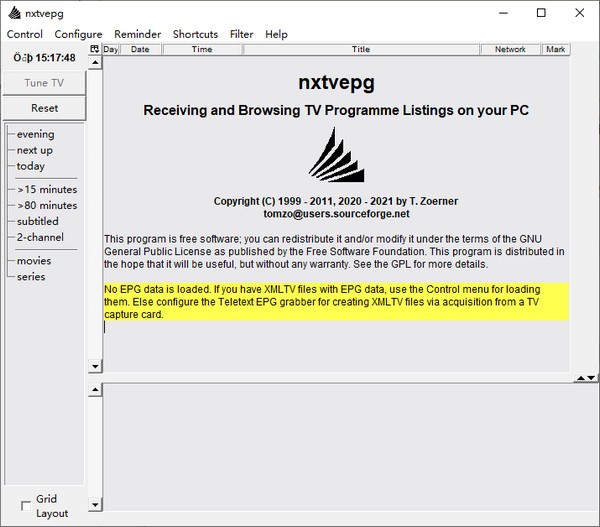Screen dimensions: 600x527
Task: Click the nxtvepg title bar icon
Action: point(15,13)
